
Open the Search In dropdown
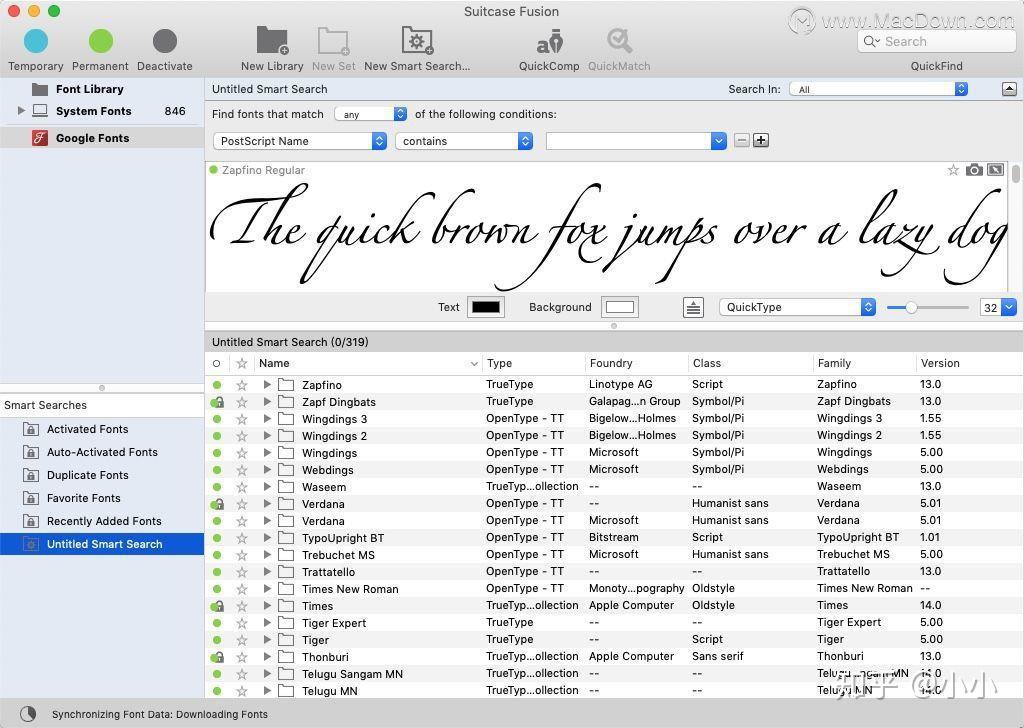pyautogui.click(x=877, y=89)
